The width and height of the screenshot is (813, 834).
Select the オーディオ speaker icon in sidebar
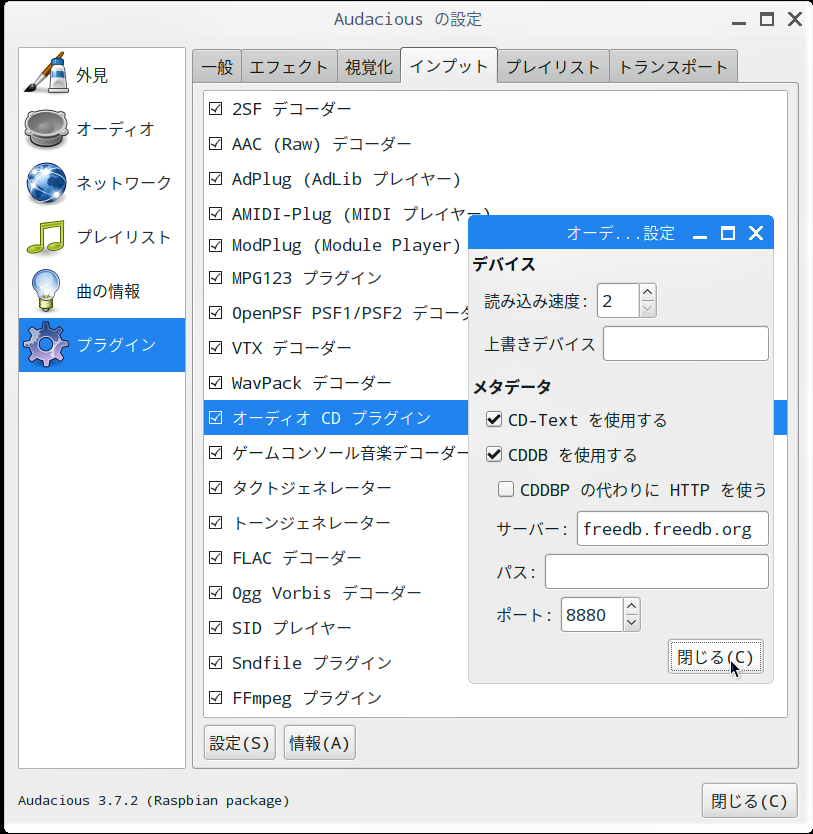(46, 129)
